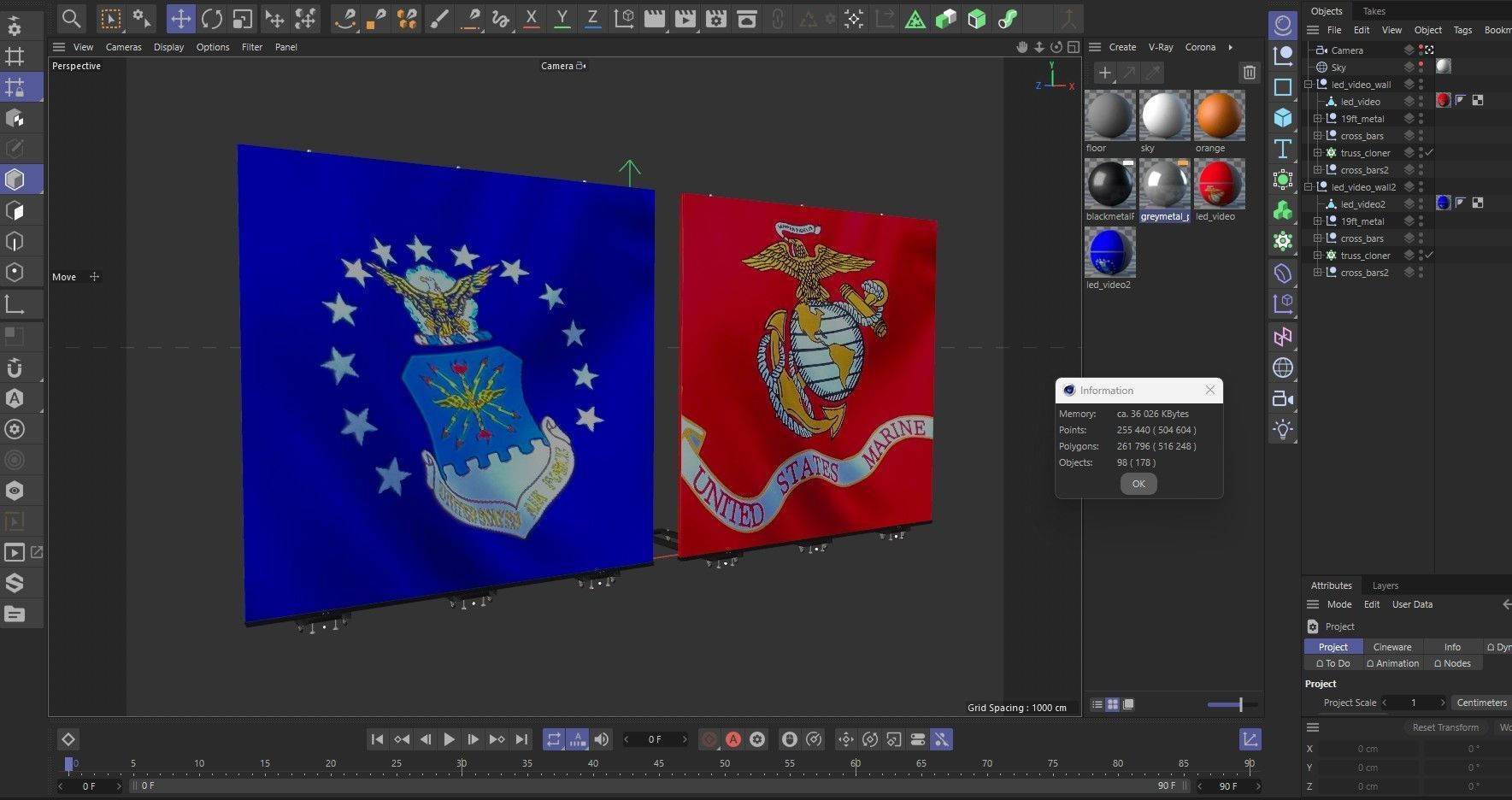Select the Rotate tool
Image resolution: width=1512 pixels, height=800 pixels.
(212, 19)
